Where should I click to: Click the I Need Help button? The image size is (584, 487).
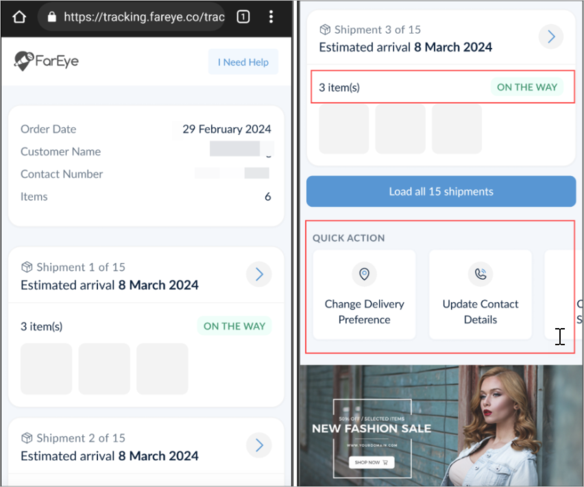(243, 62)
